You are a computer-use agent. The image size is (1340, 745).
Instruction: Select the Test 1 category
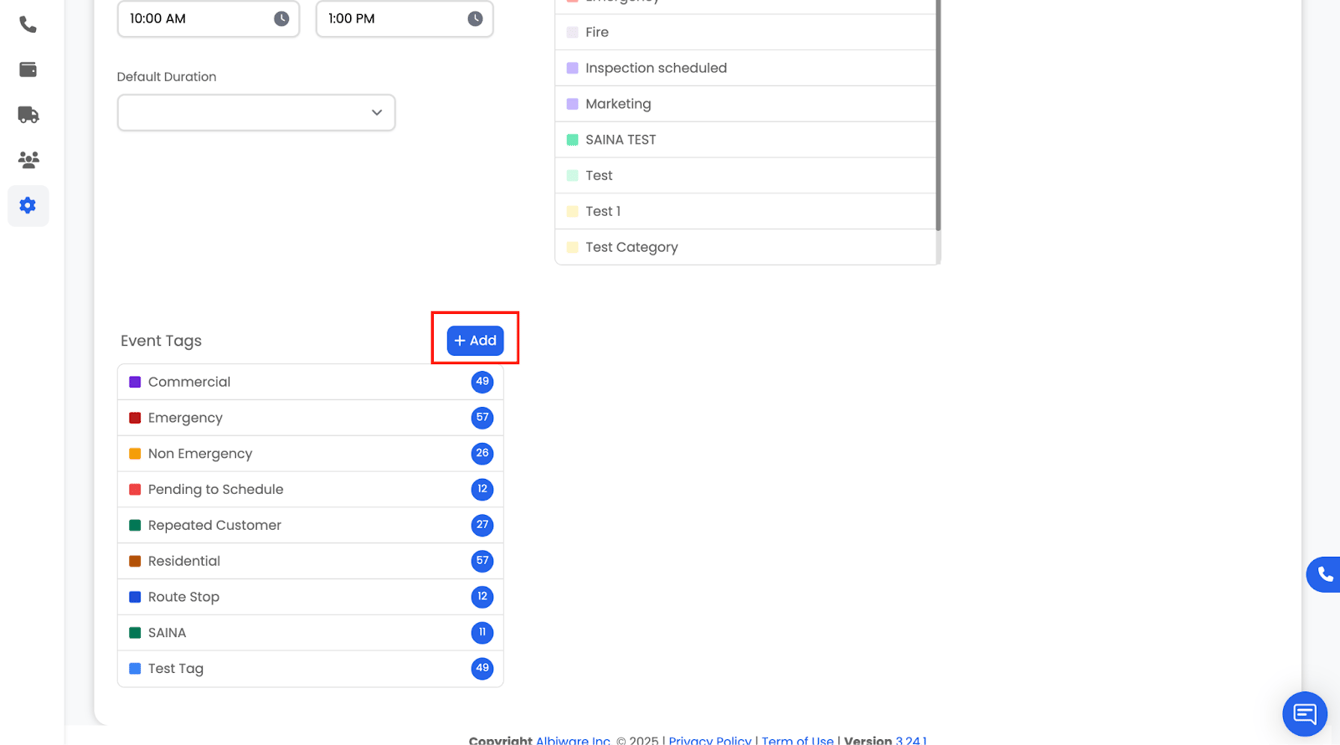pos(745,211)
